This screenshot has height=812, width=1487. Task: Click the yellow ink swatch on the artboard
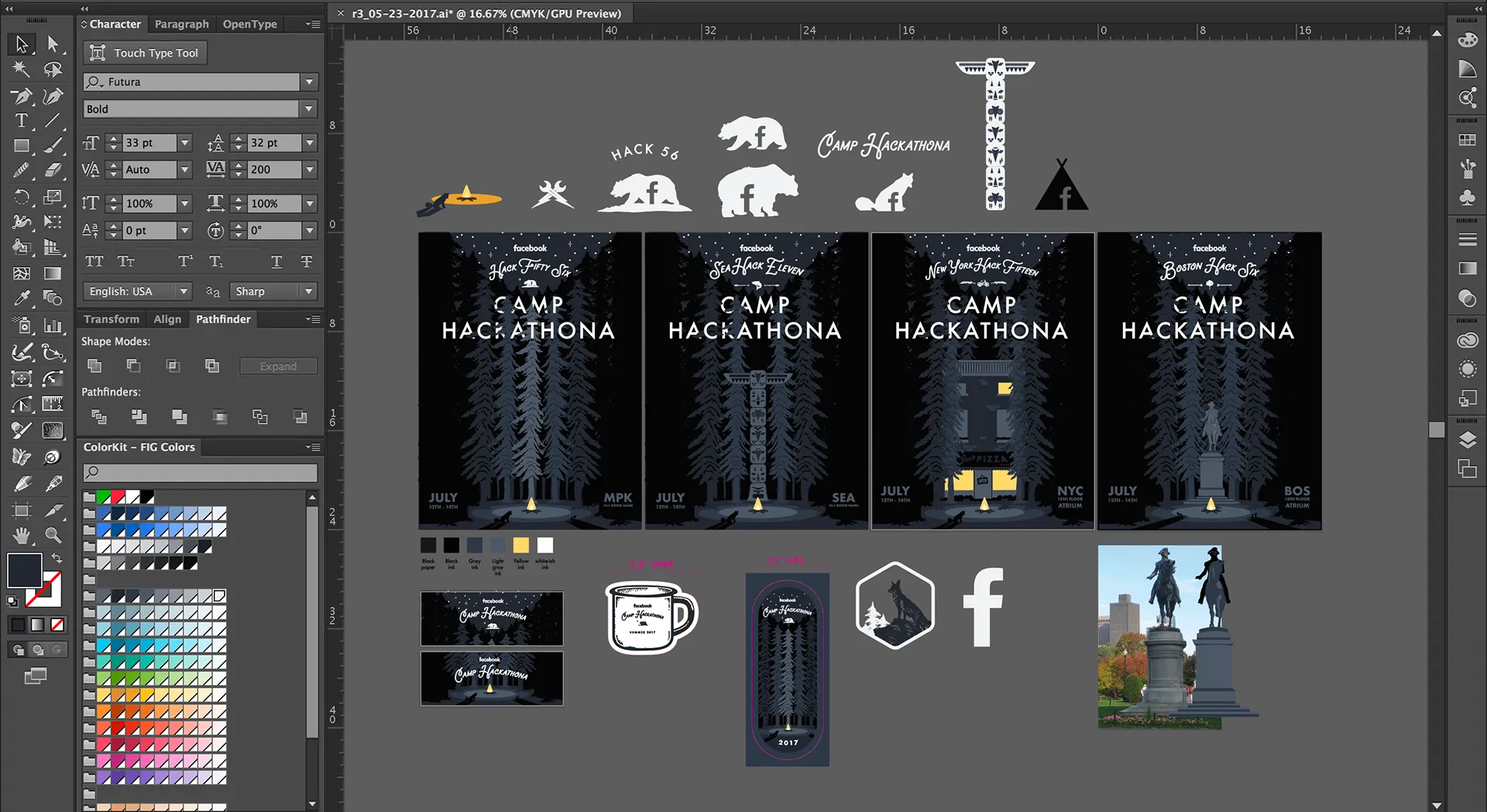(521, 545)
